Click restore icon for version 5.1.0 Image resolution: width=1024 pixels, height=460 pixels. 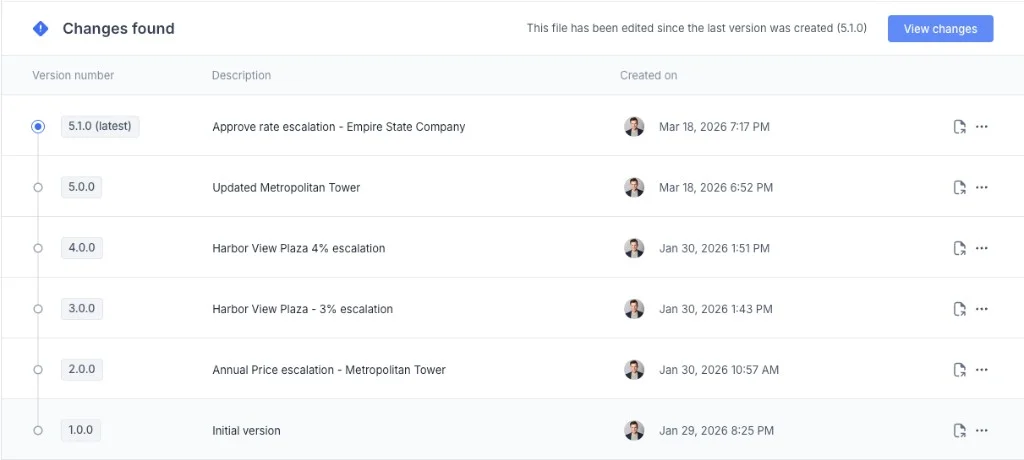[x=959, y=127]
